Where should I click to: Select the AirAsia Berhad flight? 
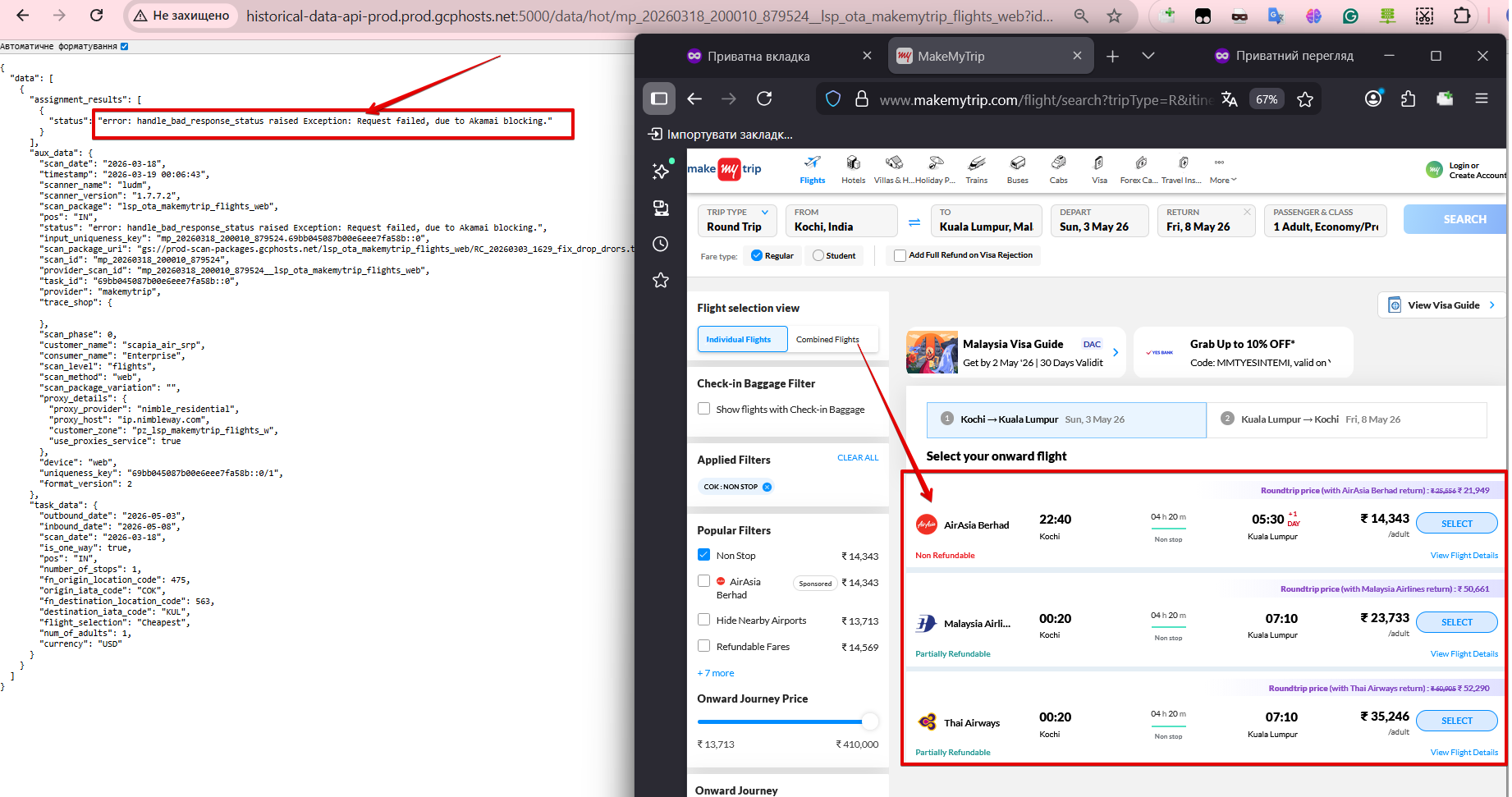[x=1456, y=523]
